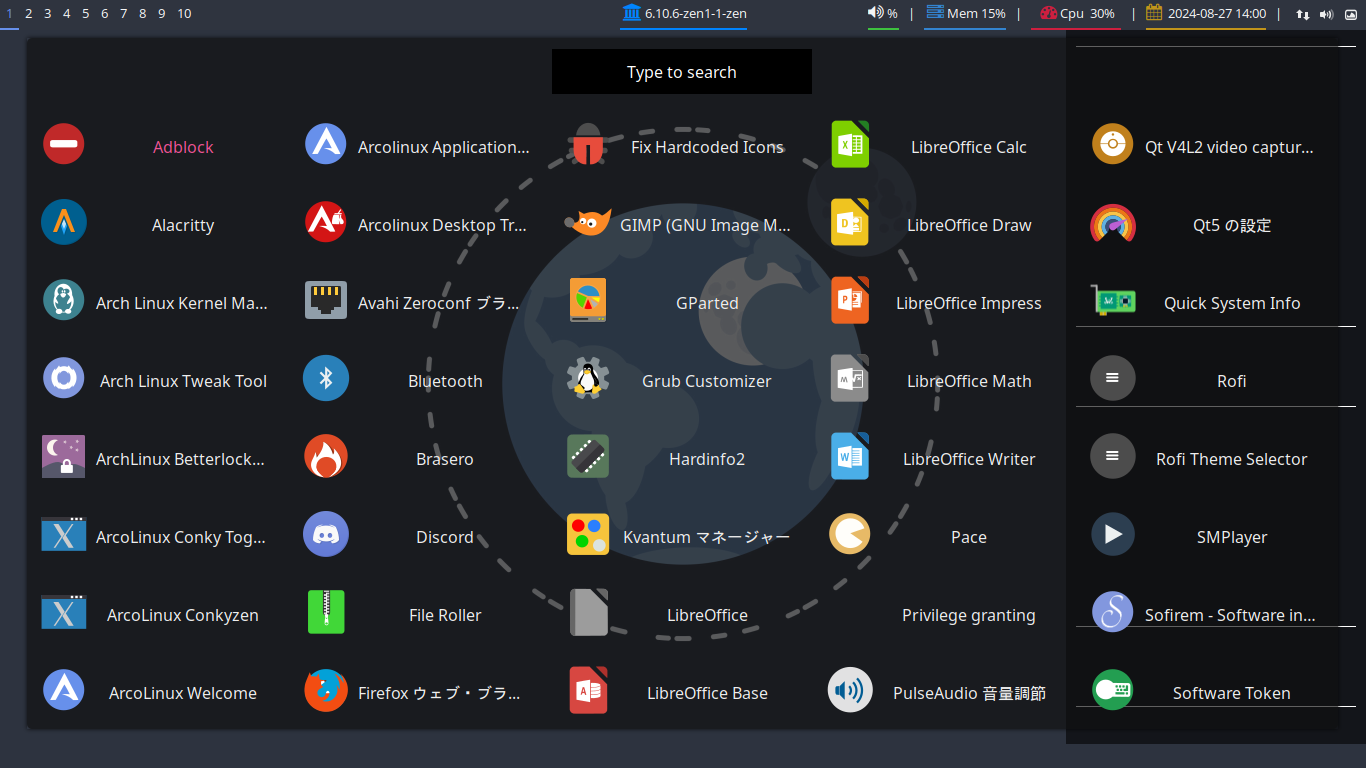Open the Avahi Zeroconf browser icon
The width and height of the screenshot is (1366, 768).
pyautogui.click(x=326, y=300)
